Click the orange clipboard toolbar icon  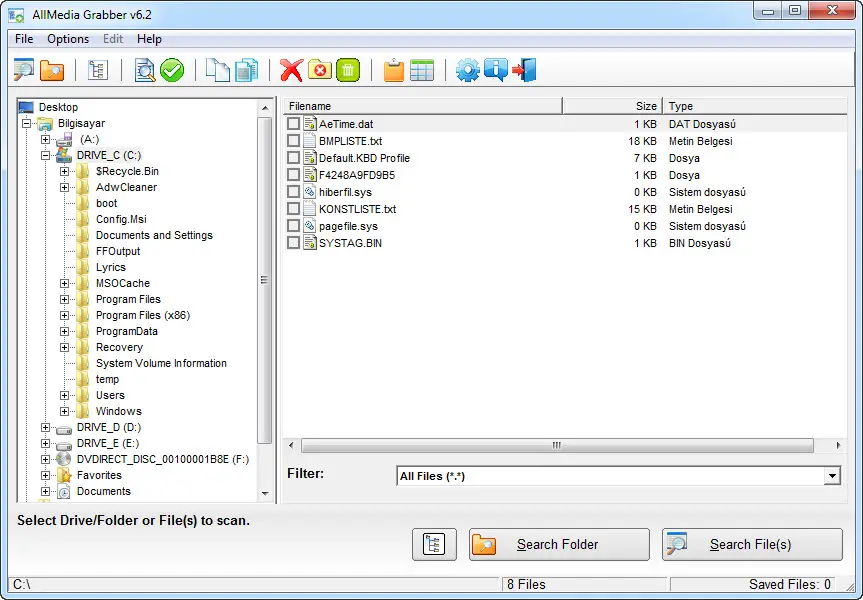tap(394, 70)
